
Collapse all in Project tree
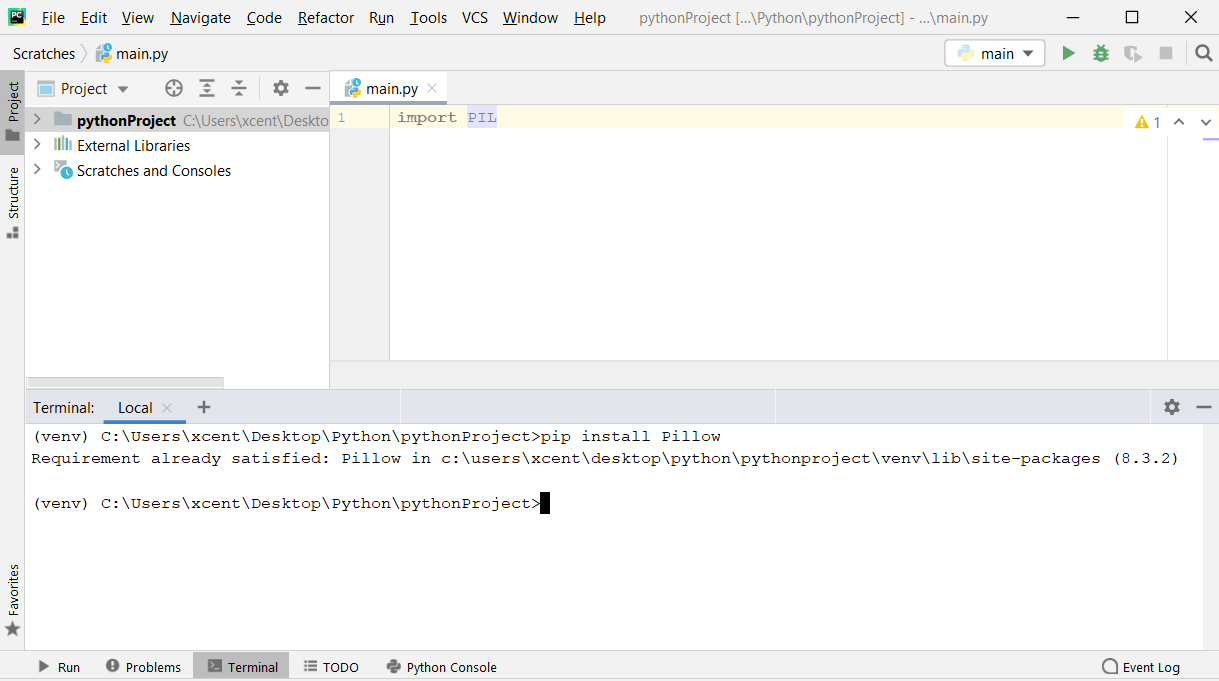pos(238,88)
